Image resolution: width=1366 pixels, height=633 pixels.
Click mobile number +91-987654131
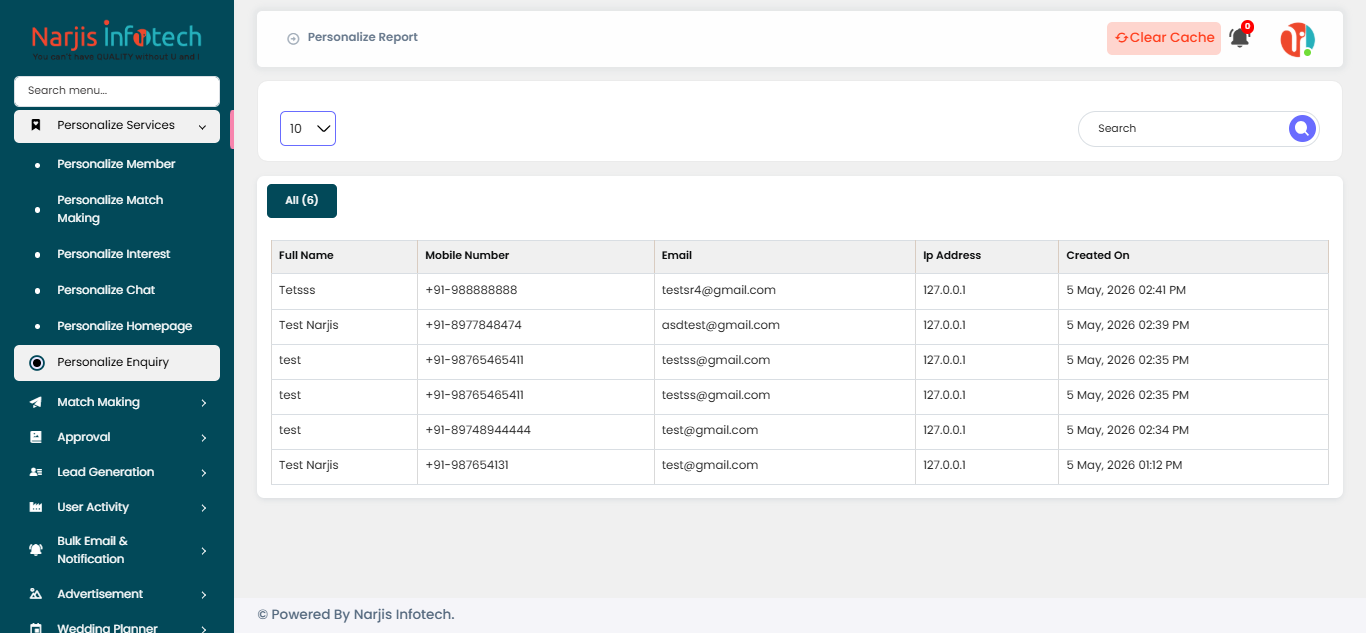[467, 465]
